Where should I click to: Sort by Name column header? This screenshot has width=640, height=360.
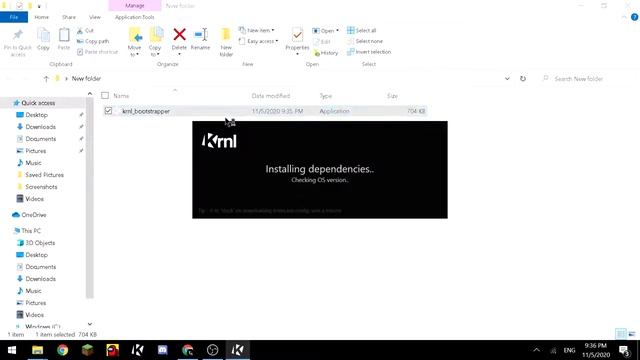pyautogui.click(x=121, y=96)
